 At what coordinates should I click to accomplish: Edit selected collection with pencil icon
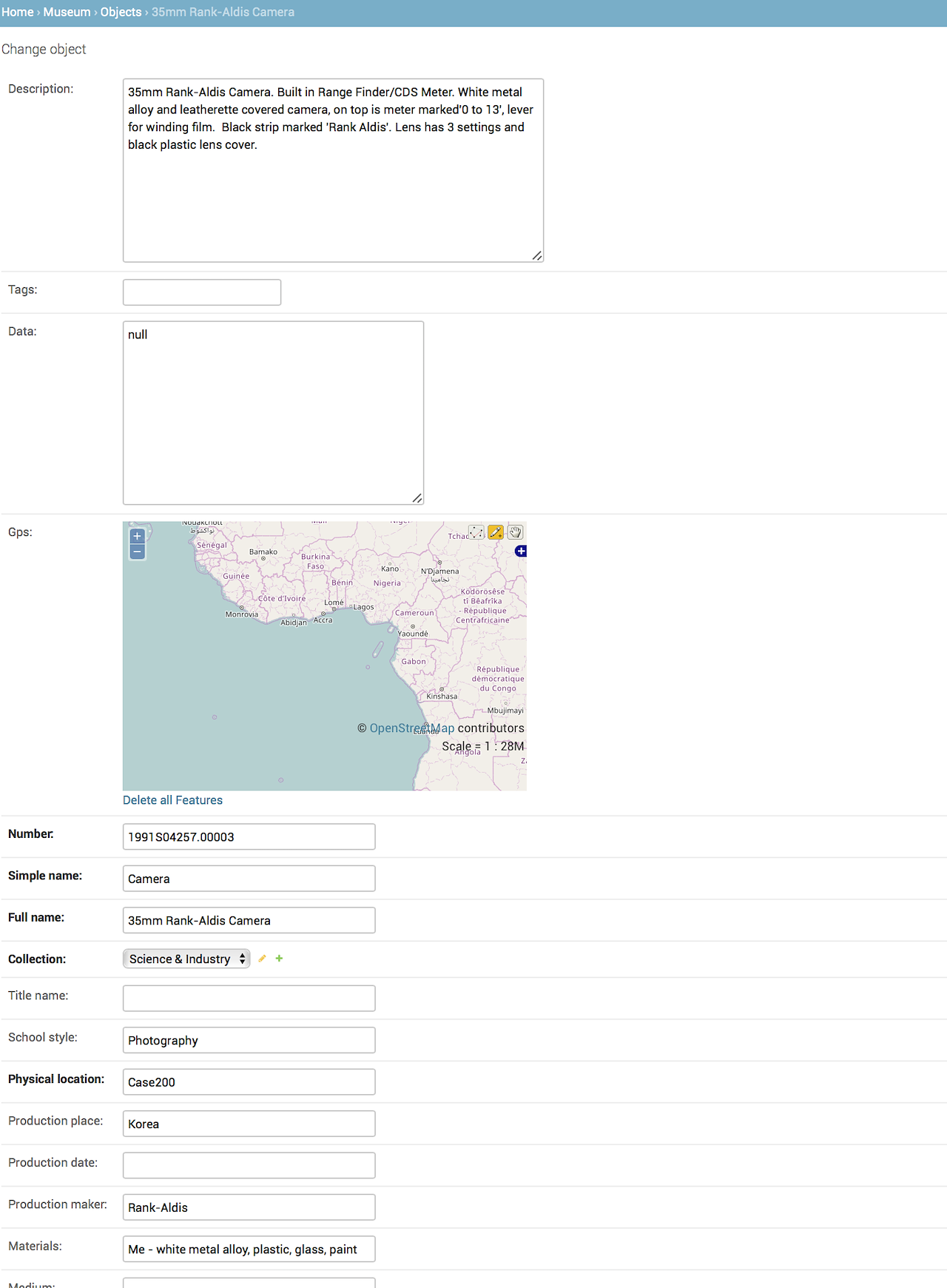(262, 959)
